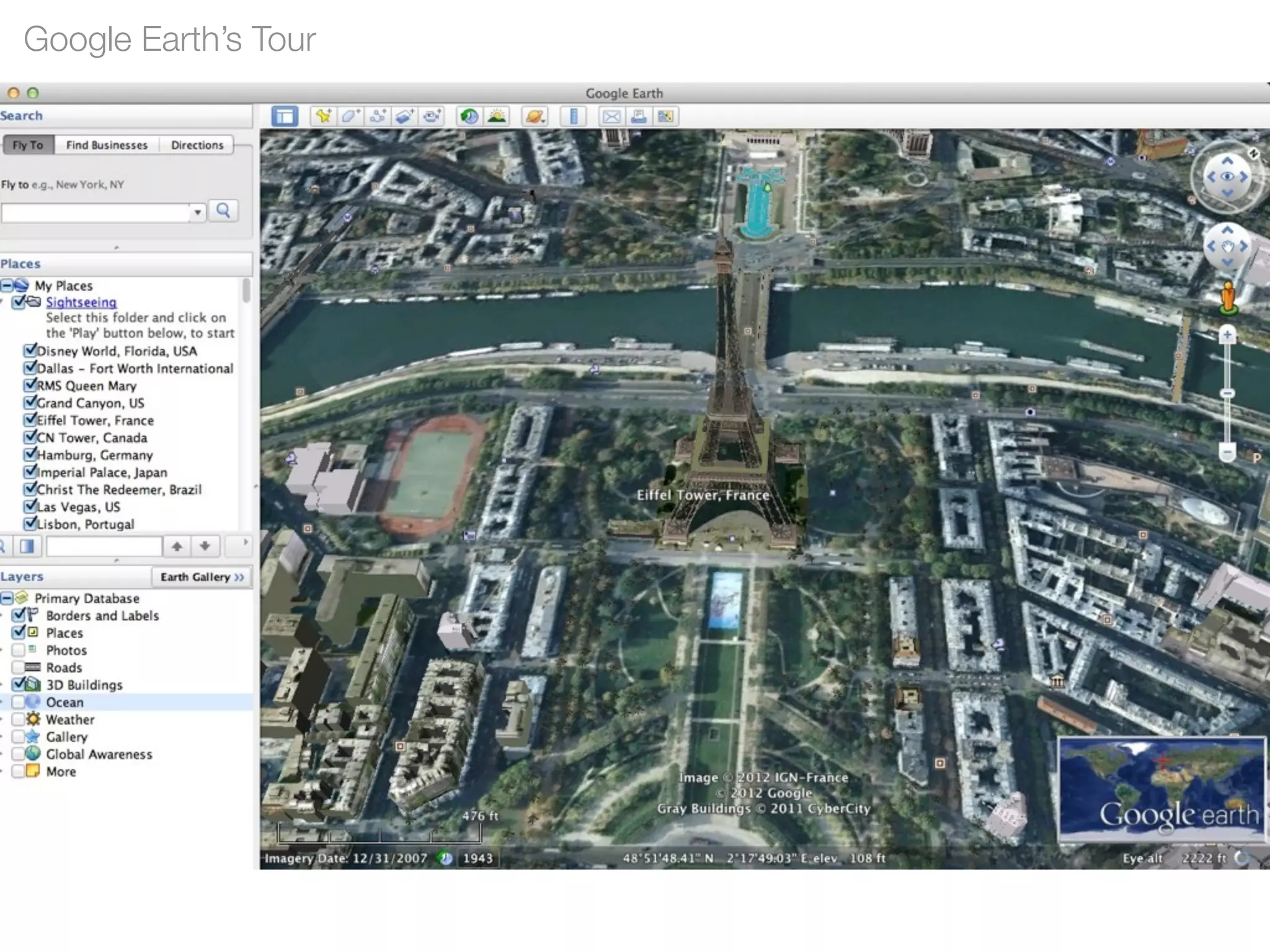The width and height of the screenshot is (1270, 952).
Task: Select the Add Image Overlay tool
Action: (x=404, y=116)
